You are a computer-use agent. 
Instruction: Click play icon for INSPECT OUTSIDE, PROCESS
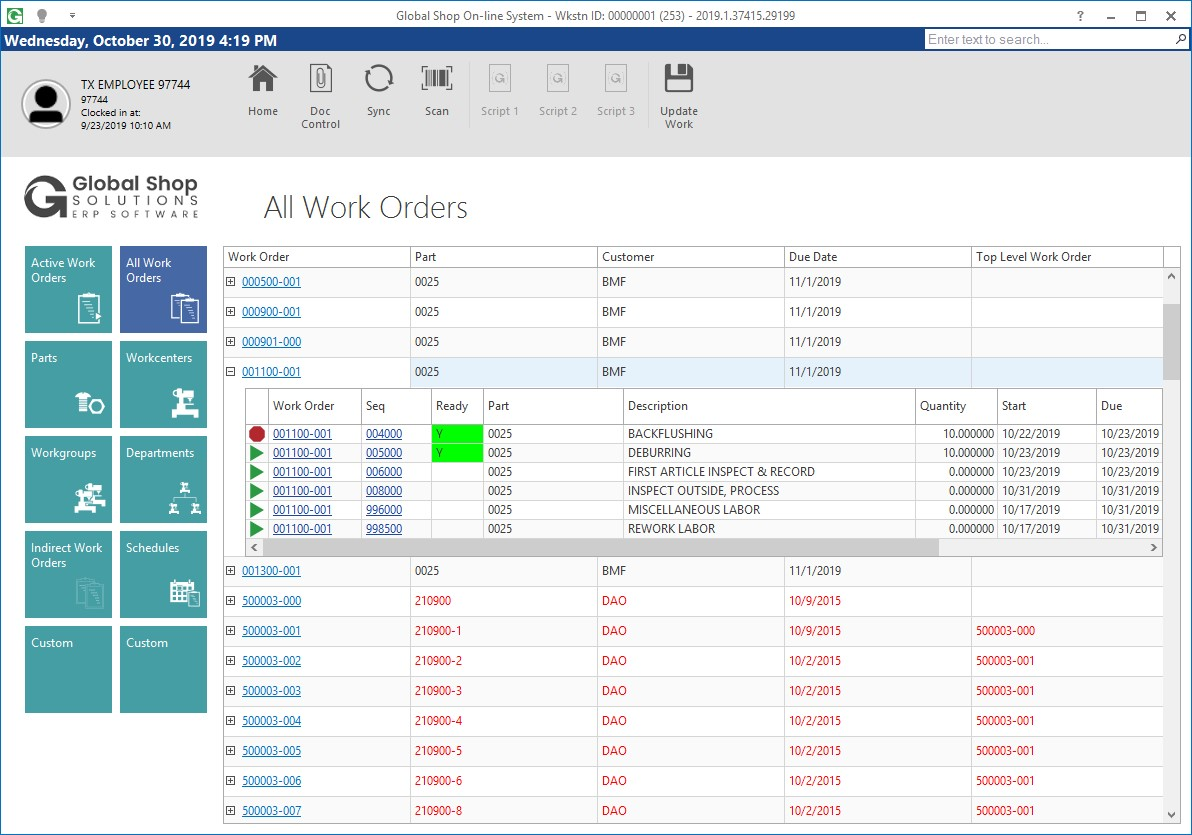(257, 491)
